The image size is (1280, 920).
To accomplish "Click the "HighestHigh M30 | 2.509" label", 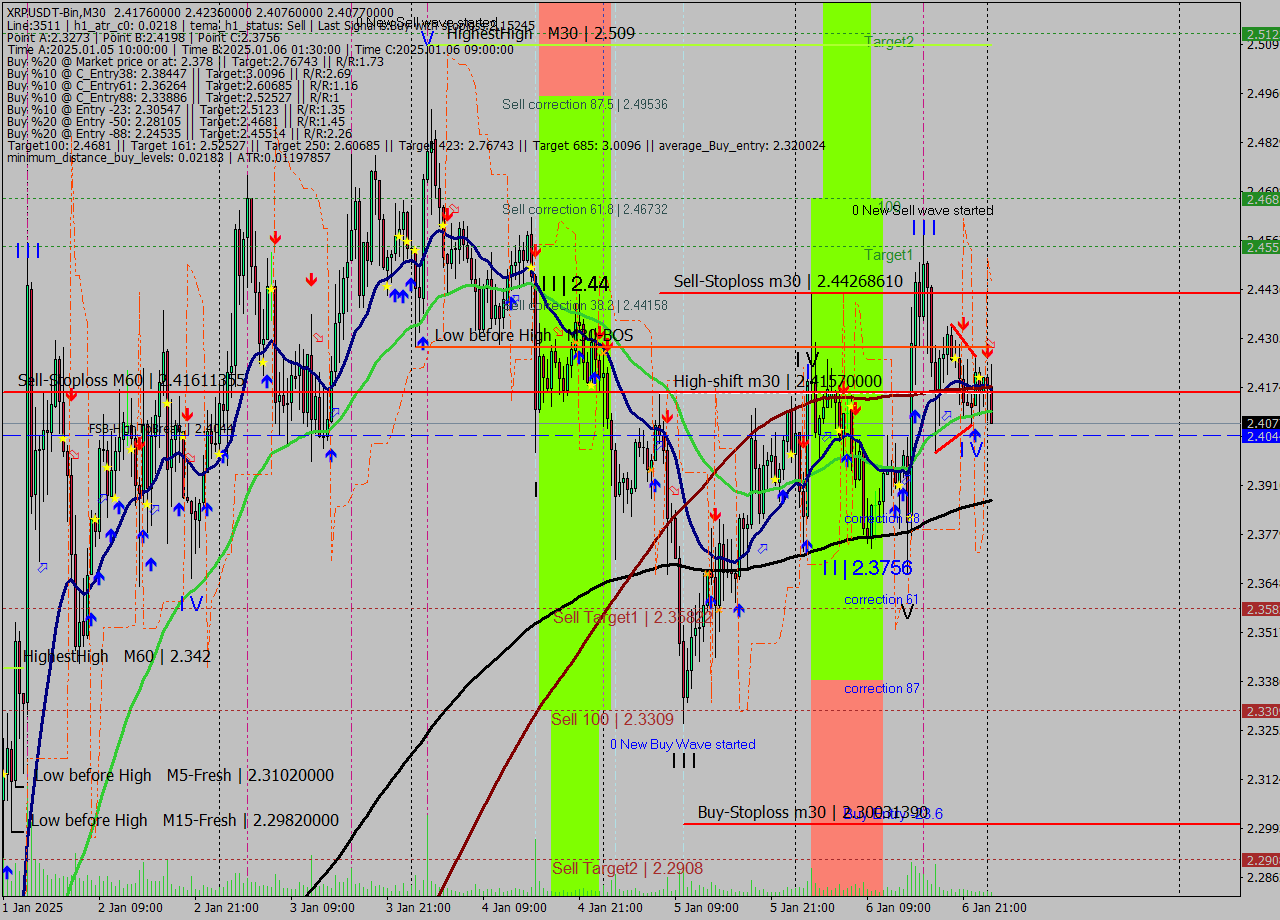I will coord(541,33).
